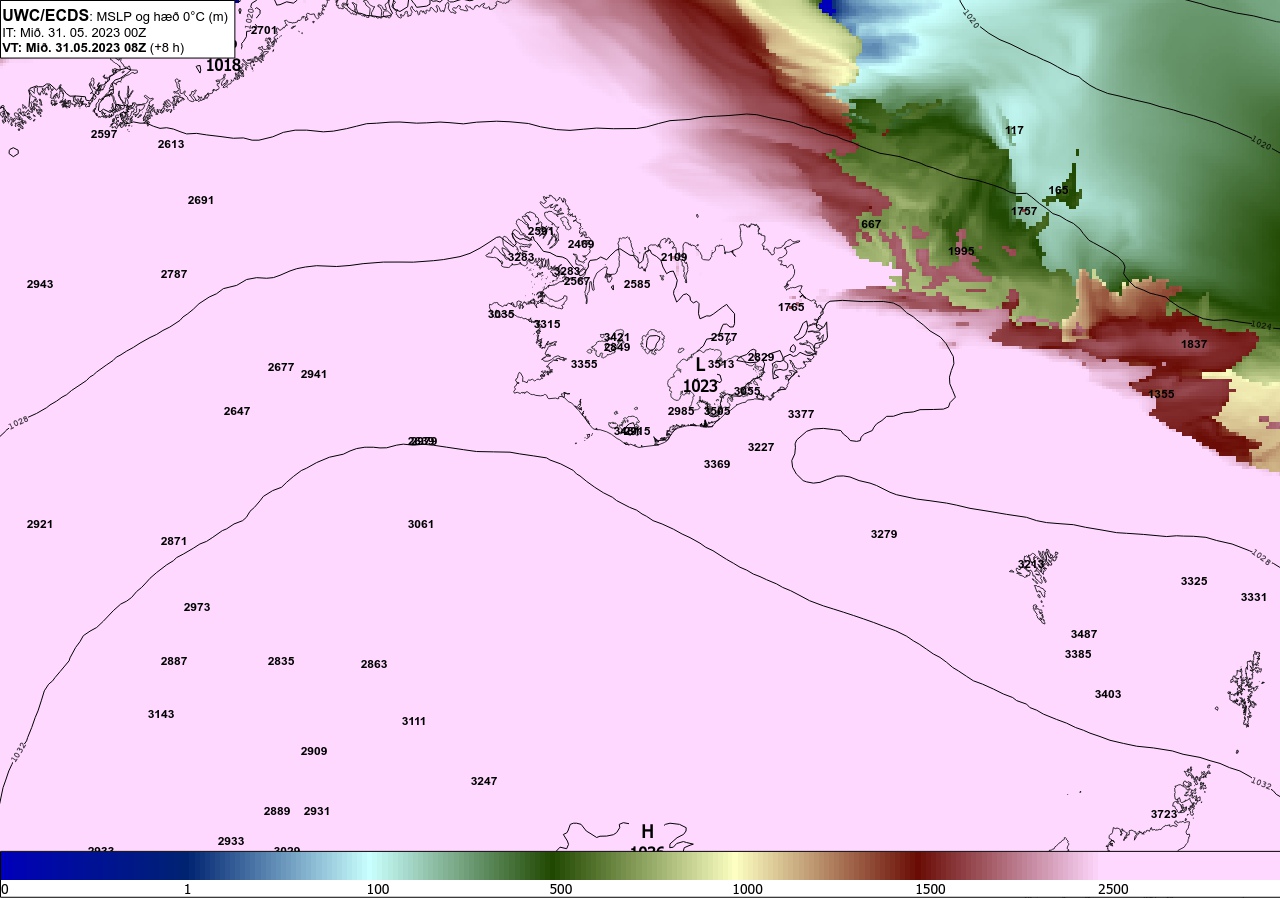Click the 2943 value near left edge
The width and height of the screenshot is (1280, 898).
[40, 284]
